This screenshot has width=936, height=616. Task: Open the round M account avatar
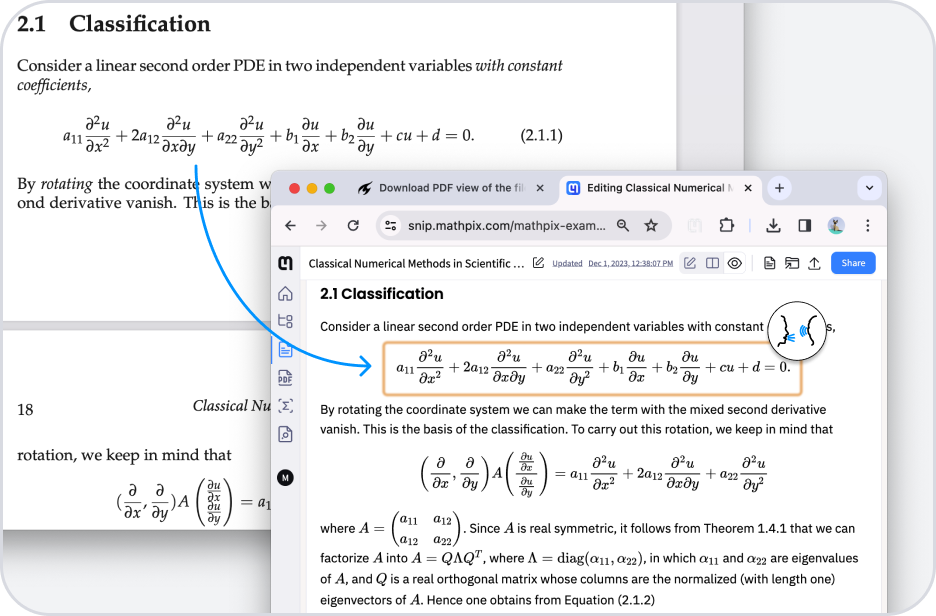point(285,478)
